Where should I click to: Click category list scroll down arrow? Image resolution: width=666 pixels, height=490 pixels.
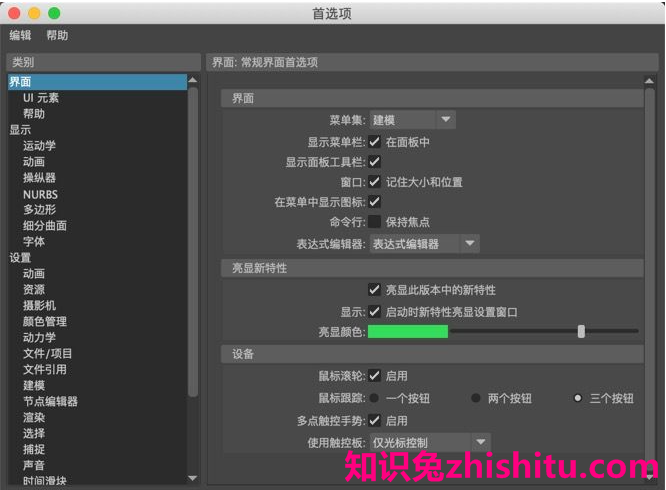click(193, 478)
